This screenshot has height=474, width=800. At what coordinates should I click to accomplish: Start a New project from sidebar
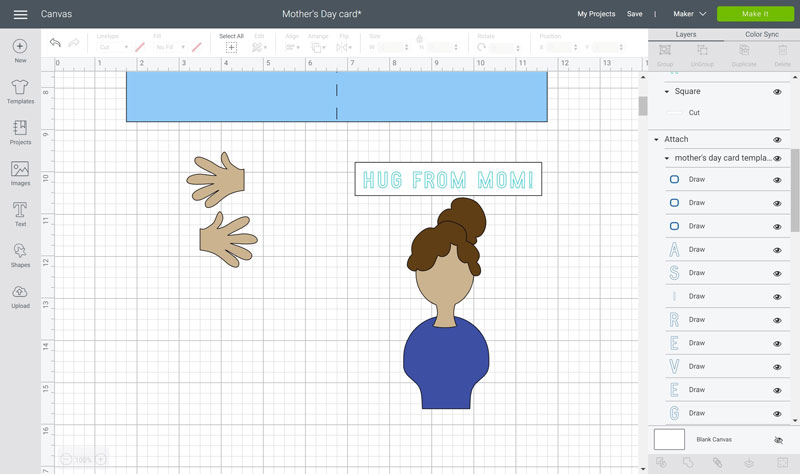[20, 51]
